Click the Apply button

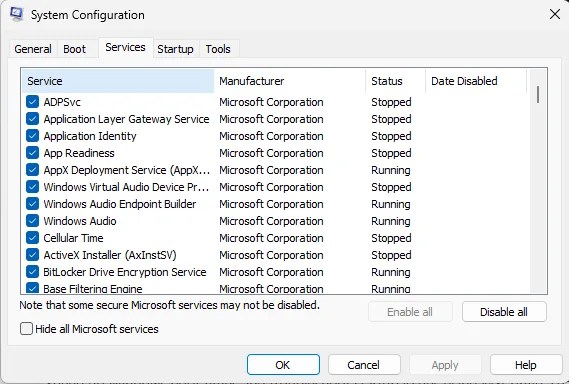coord(445,365)
